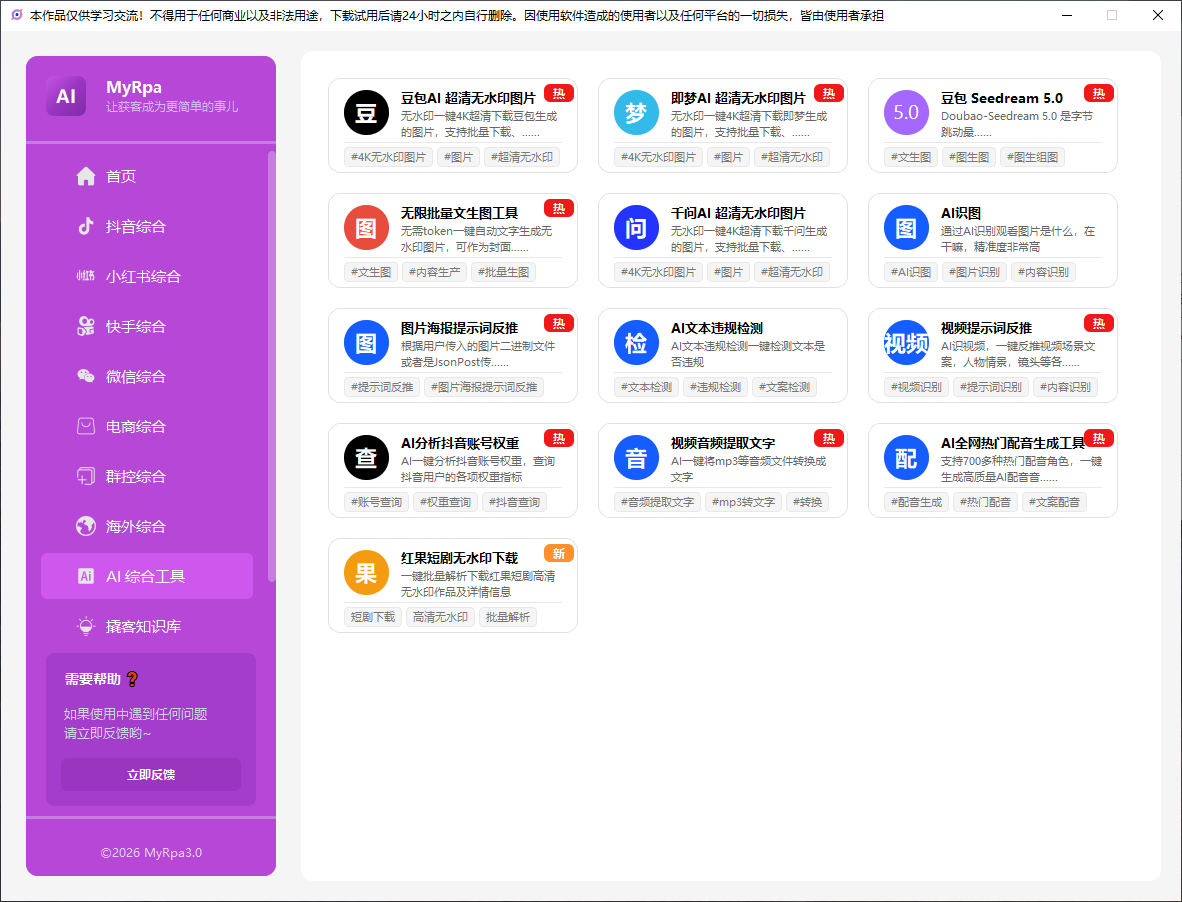1182x902 pixels.
Task: Click the #AI识图 tag
Action: [911, 272]
